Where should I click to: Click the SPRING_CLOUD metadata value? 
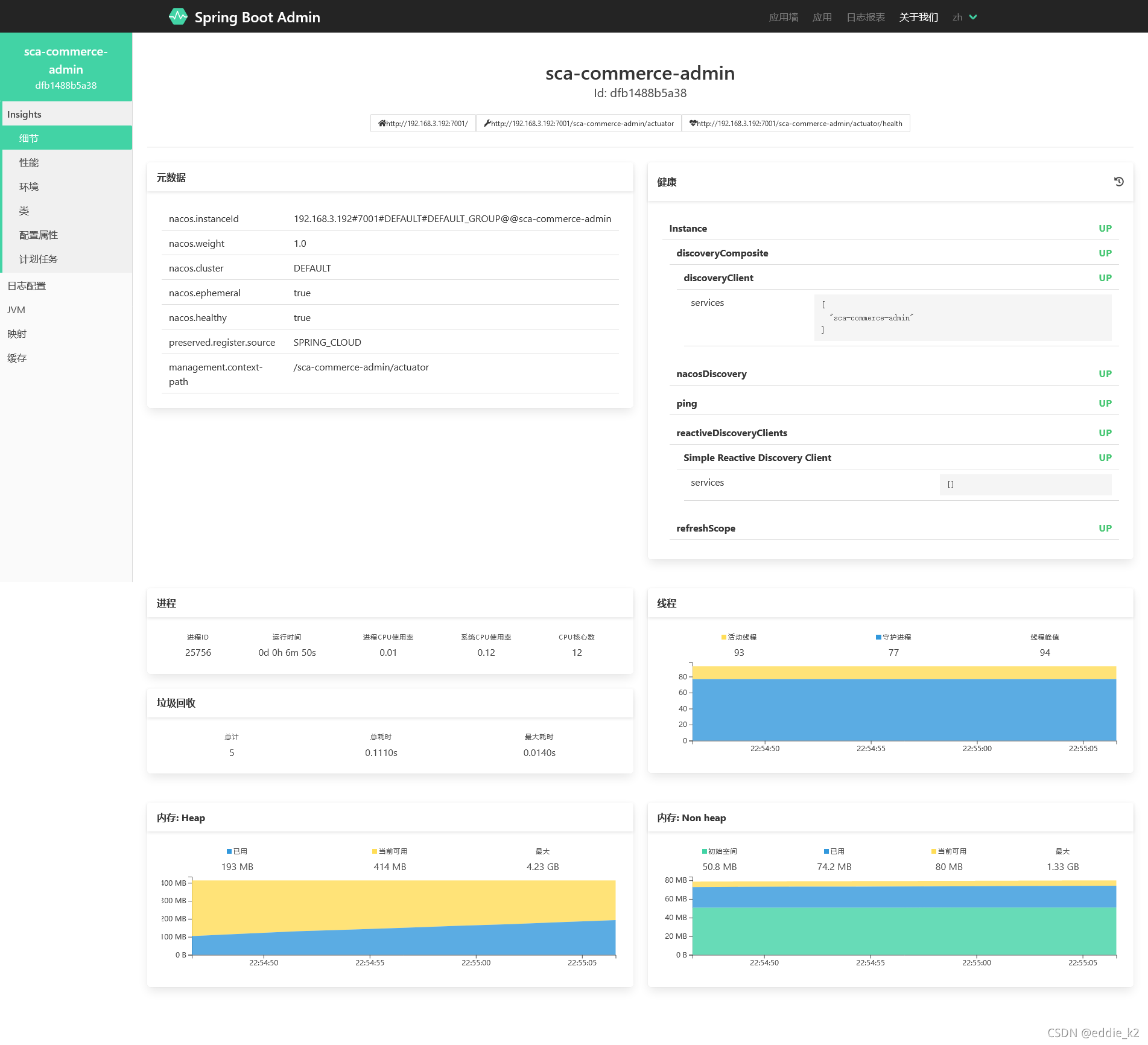point(327,342)
